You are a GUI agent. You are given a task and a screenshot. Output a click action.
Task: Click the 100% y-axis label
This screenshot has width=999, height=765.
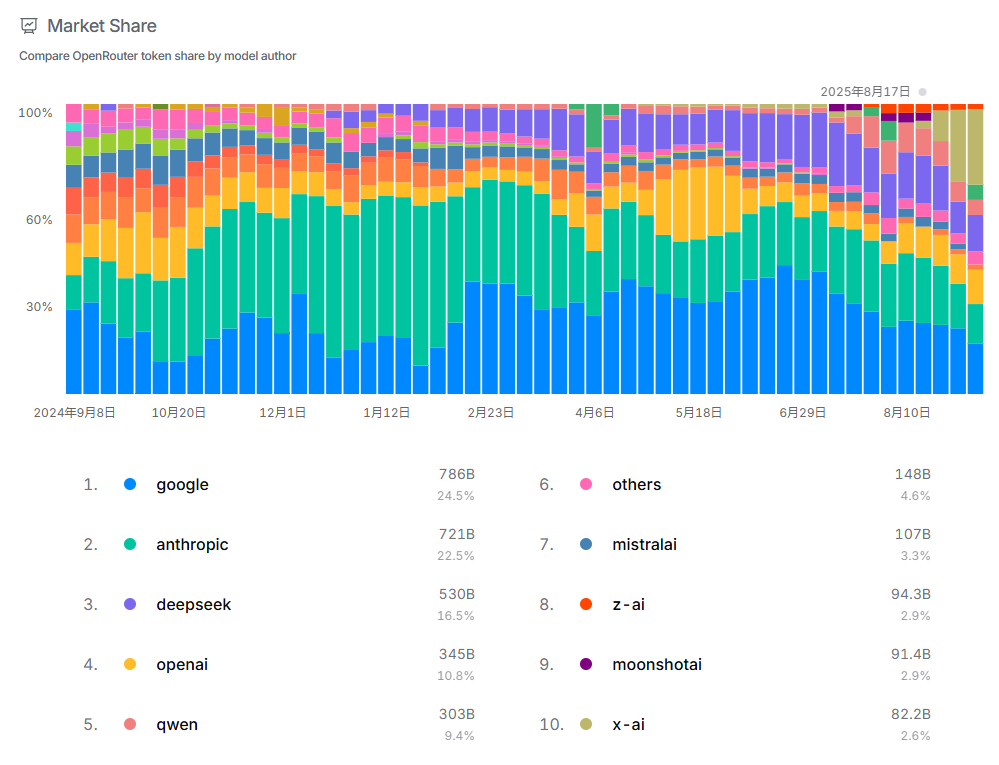point(35,113)
